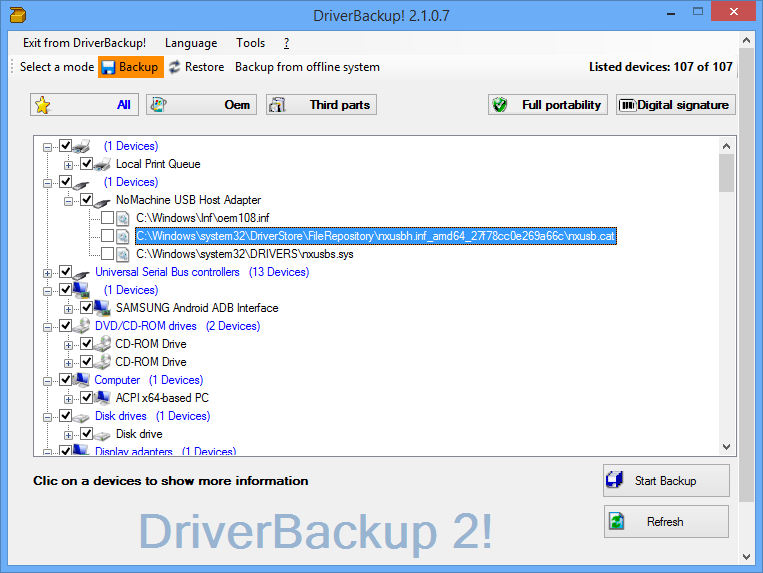Select the nxusbs.sys driver file entry
Screen dimensions: 763x573
coord(245,254)
